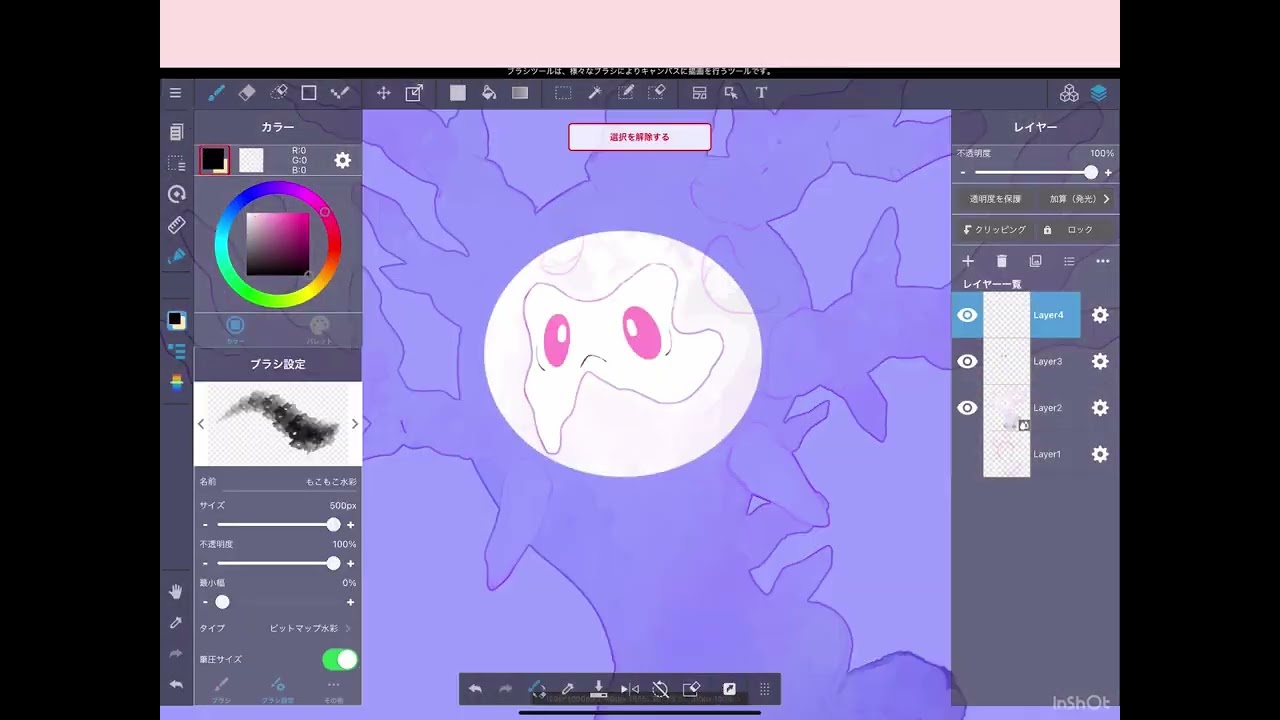
Task: Select the black foreground color swatch
Action: tap(214, 160)
